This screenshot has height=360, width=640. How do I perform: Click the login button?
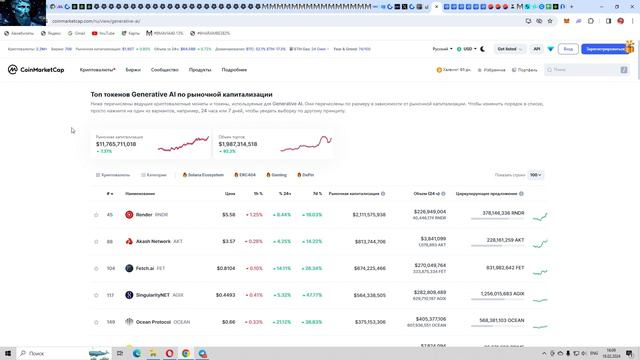pyautogui.click(x=568, y=49)
